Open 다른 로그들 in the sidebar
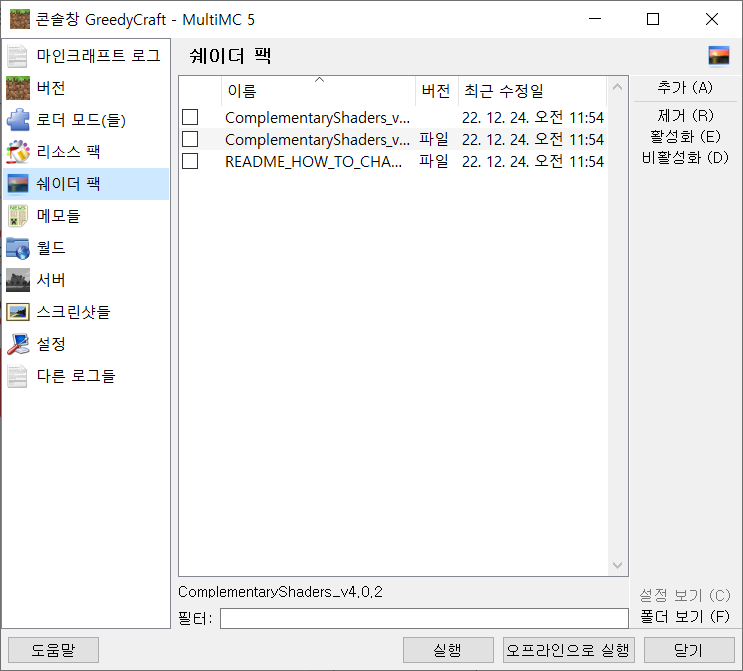This screenshot has height=671, width=743. [x=86, y=376]
